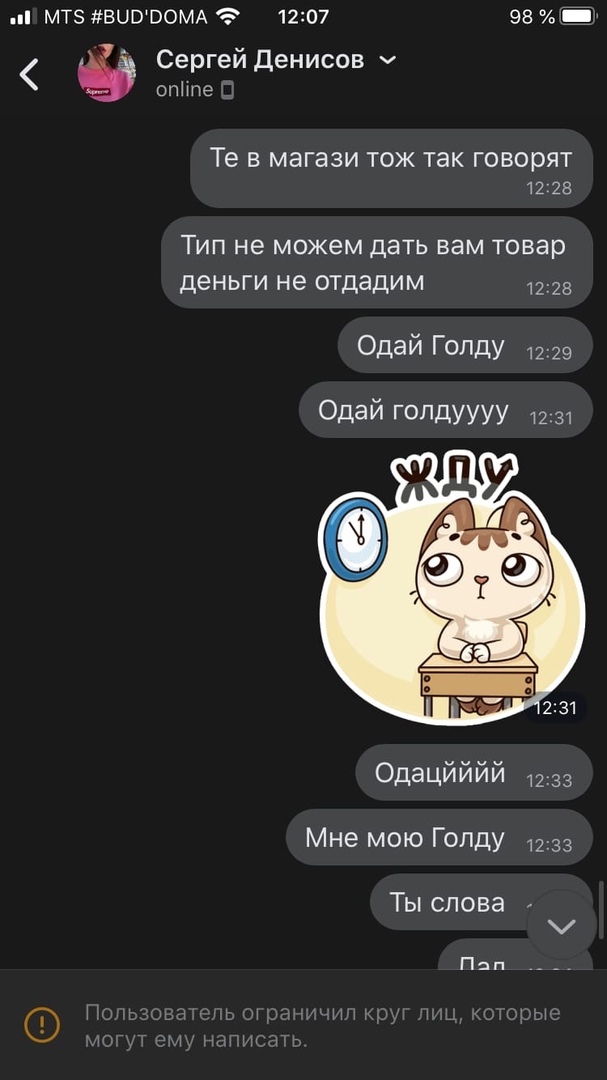Viewport: 607px width, 1080px height.
Task: Expand dropdown chevron next to Сергей Денисов
Action: [388, 61]
